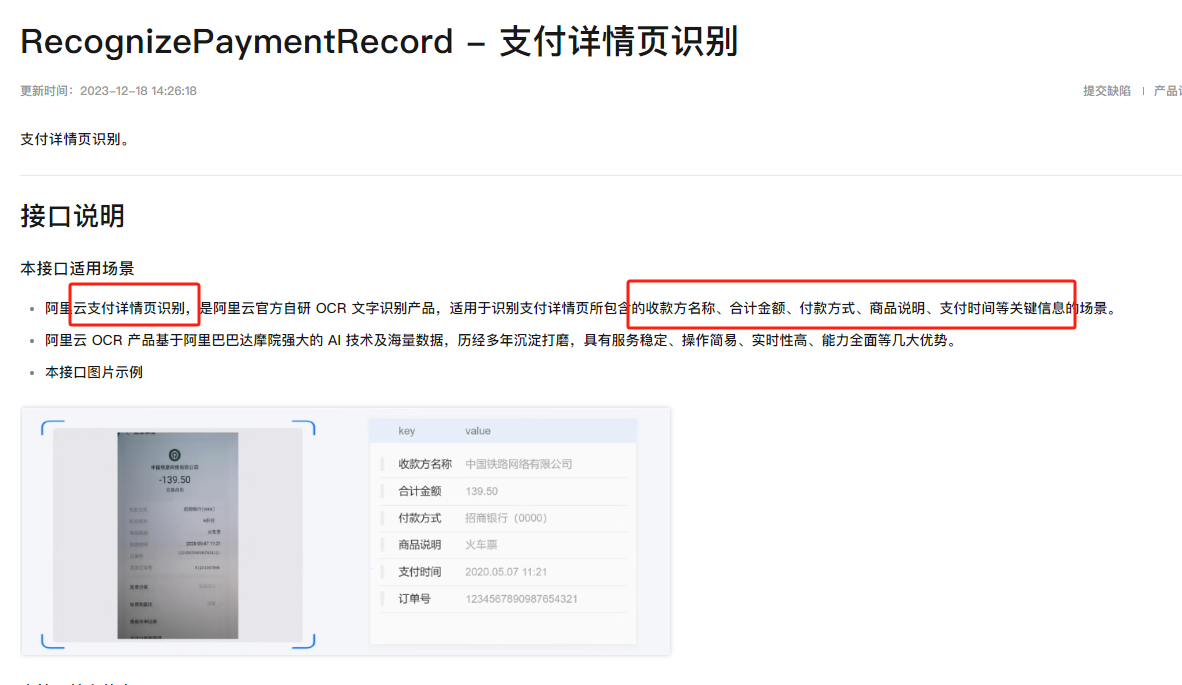Select the update time 2023-12-18 14:26:18
Viewport: 1182px width, 685px height.
pyautogui.click(x=138, y=91)
